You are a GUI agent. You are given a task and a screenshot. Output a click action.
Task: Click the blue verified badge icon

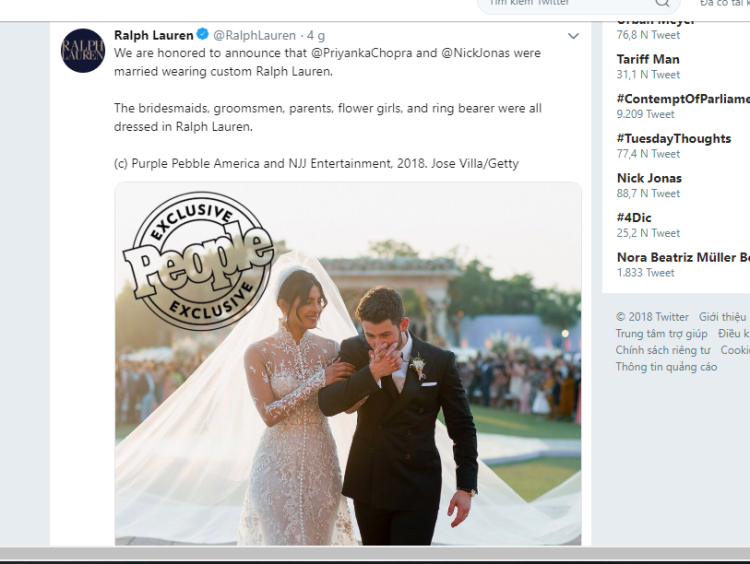[x=203, y=35]
